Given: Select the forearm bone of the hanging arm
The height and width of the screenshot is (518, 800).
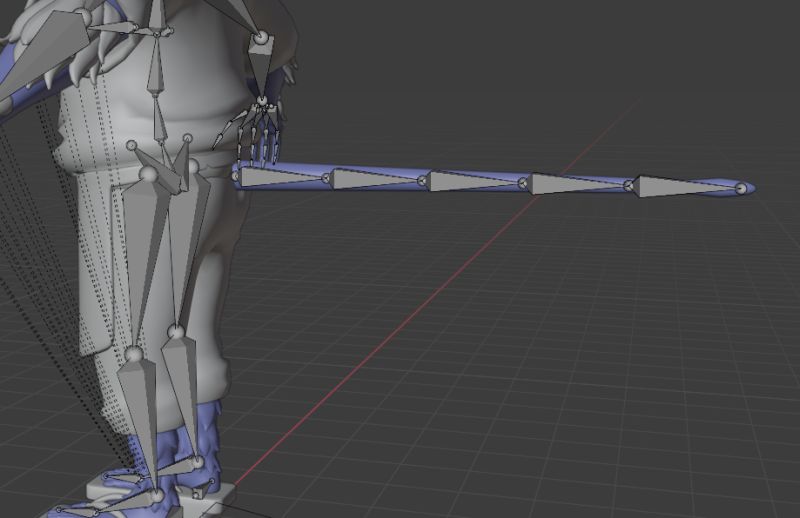Looking at the screenshot, I should tap(261, 66).
